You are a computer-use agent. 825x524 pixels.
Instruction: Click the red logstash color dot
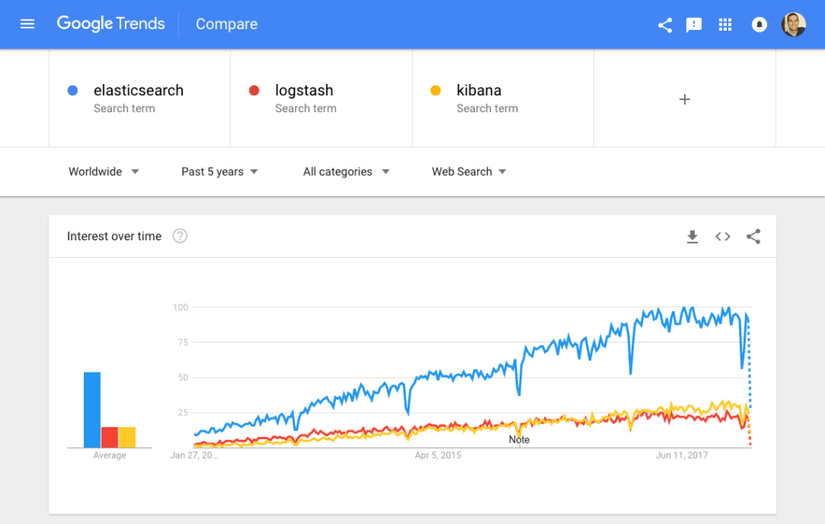(254, 91)
